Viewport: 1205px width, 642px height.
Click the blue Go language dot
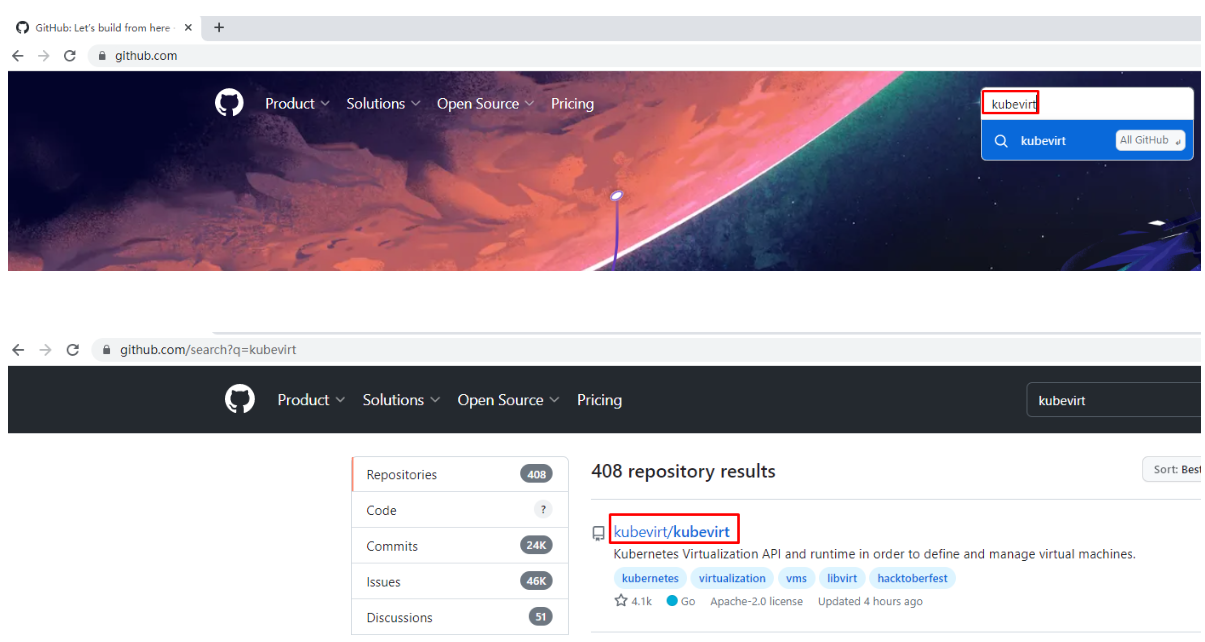[672, 601]
